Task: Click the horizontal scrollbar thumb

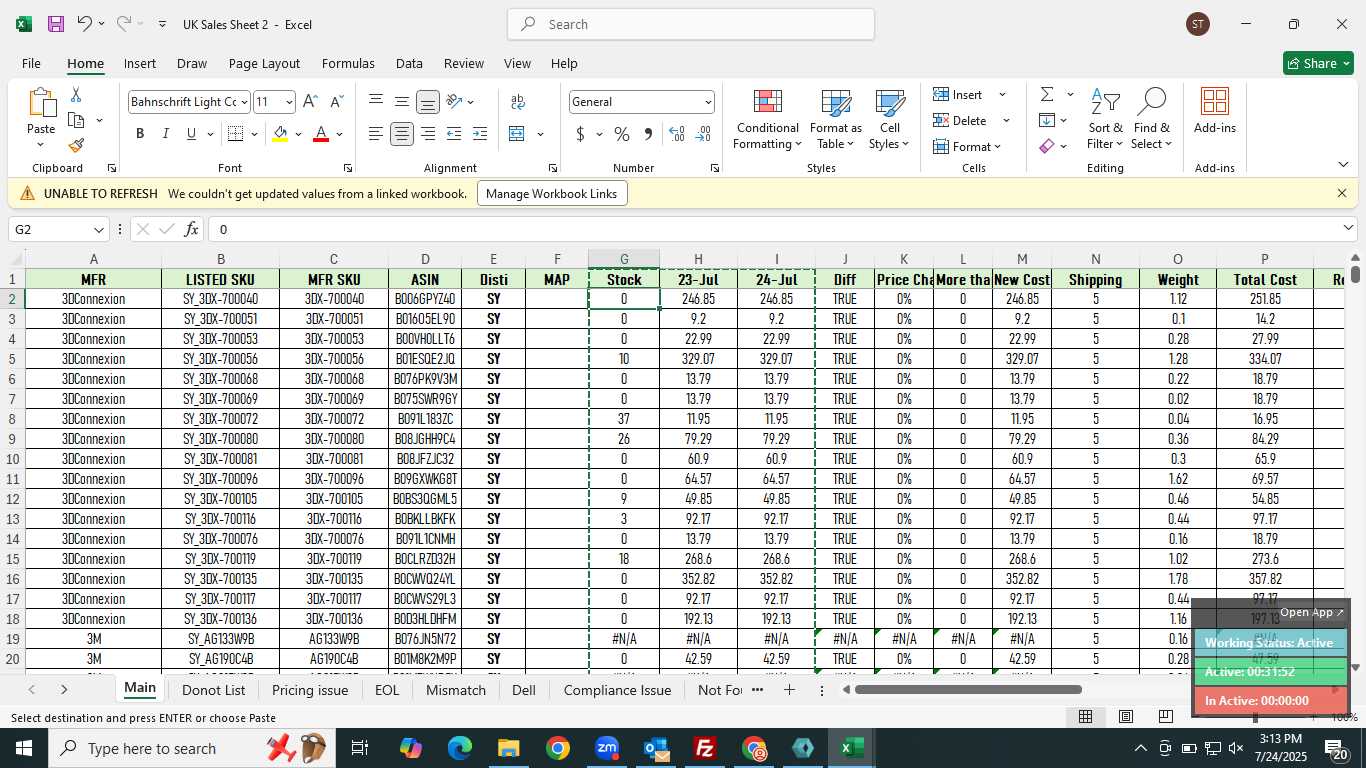Action: point(968,689)
